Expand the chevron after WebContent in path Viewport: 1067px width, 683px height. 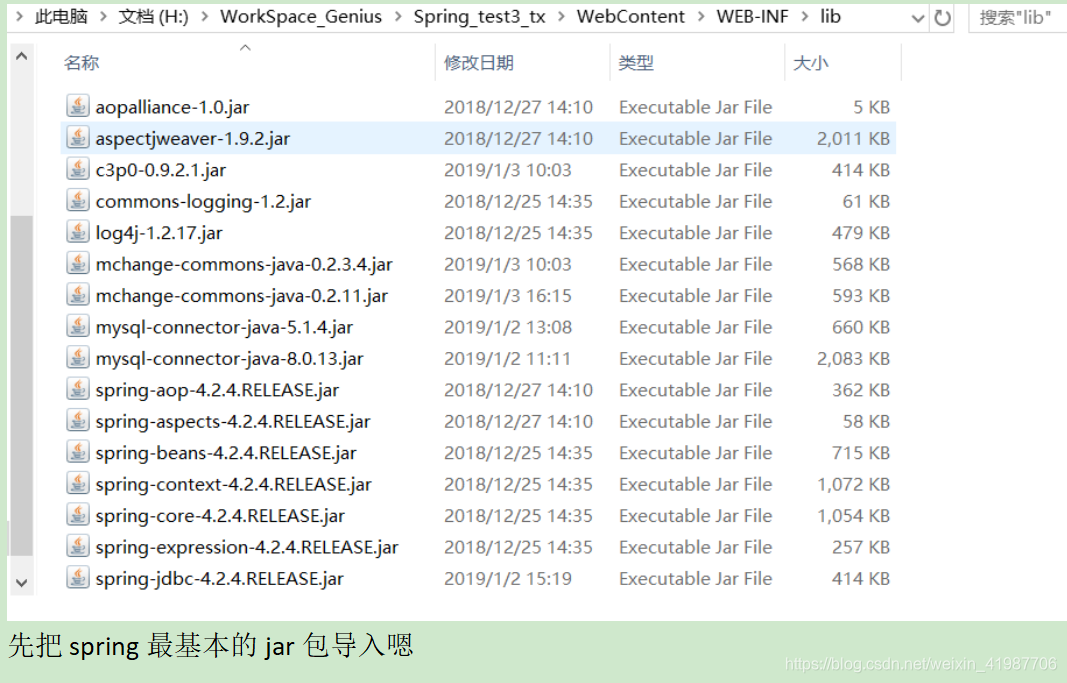[x=701, y=16]
